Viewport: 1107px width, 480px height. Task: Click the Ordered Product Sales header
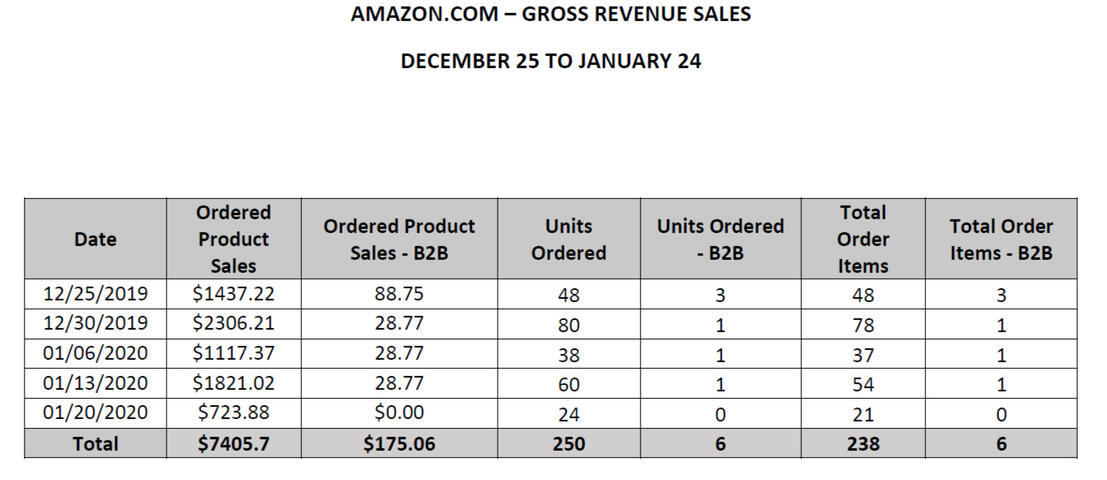(233, 239)
